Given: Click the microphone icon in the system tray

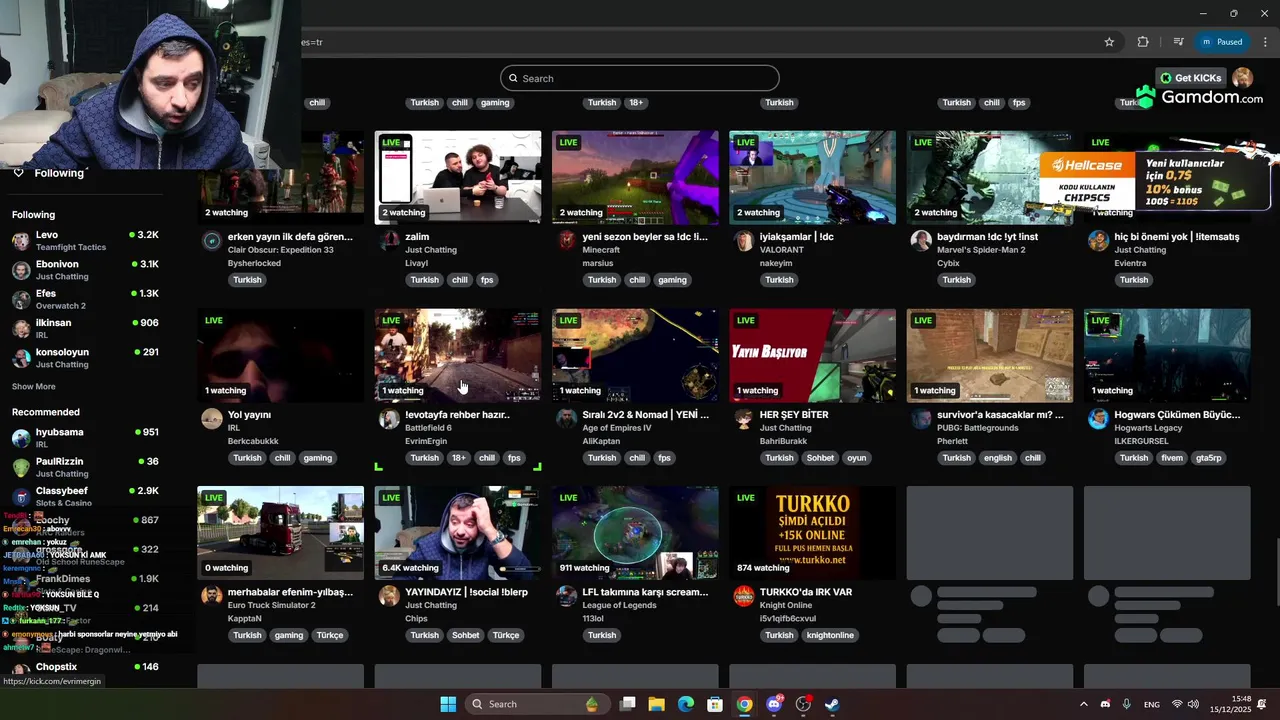Looking at the screenshot, I should [x=1126, y=704].
